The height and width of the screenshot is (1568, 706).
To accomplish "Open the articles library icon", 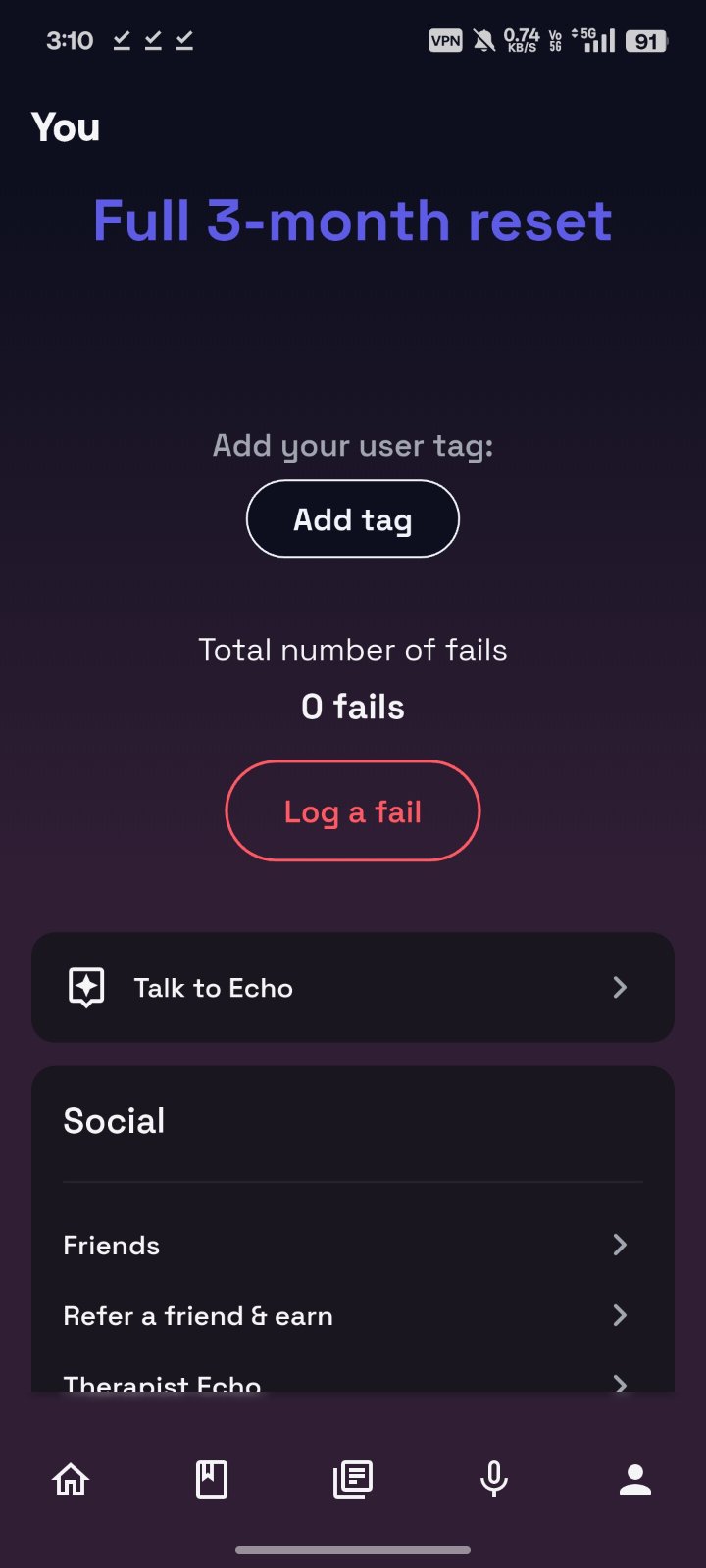I will (x=353, y=1479).
